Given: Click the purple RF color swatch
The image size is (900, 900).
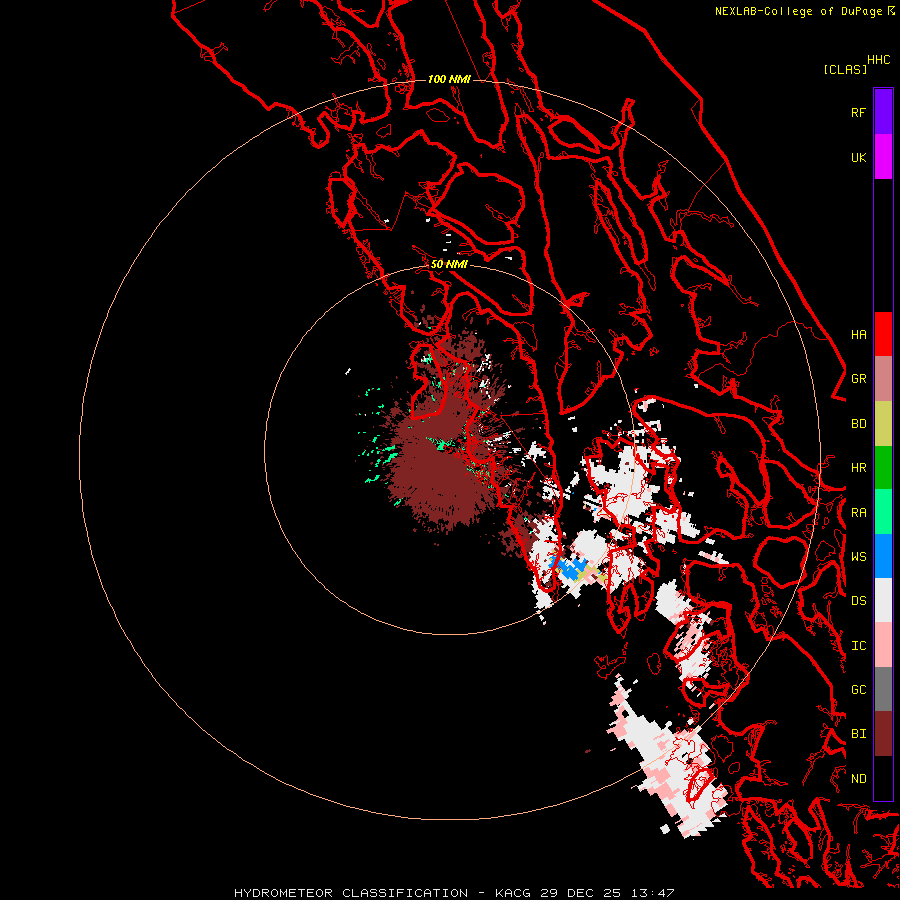Looking at the screenshot, I should coord(883,112).
